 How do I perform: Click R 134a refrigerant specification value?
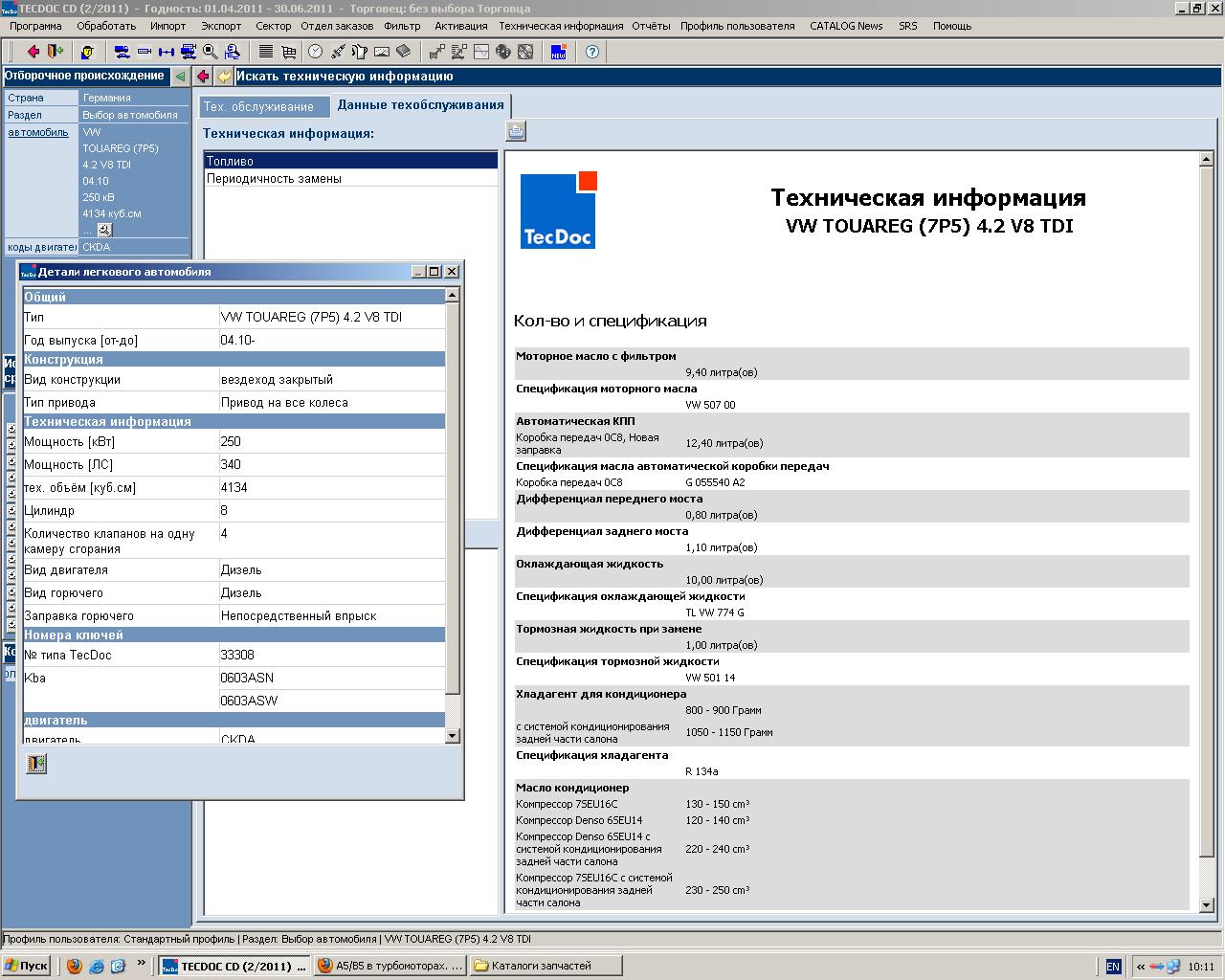click(702, 771)
